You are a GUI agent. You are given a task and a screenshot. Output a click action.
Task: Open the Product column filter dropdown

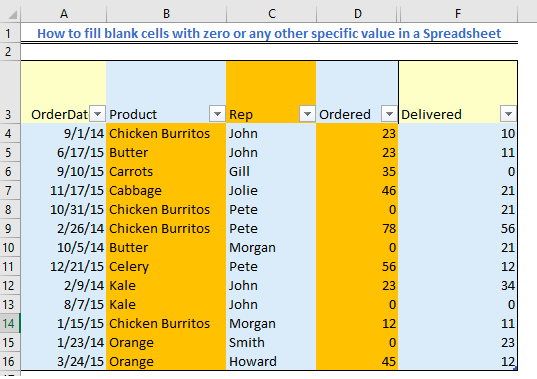217,113
